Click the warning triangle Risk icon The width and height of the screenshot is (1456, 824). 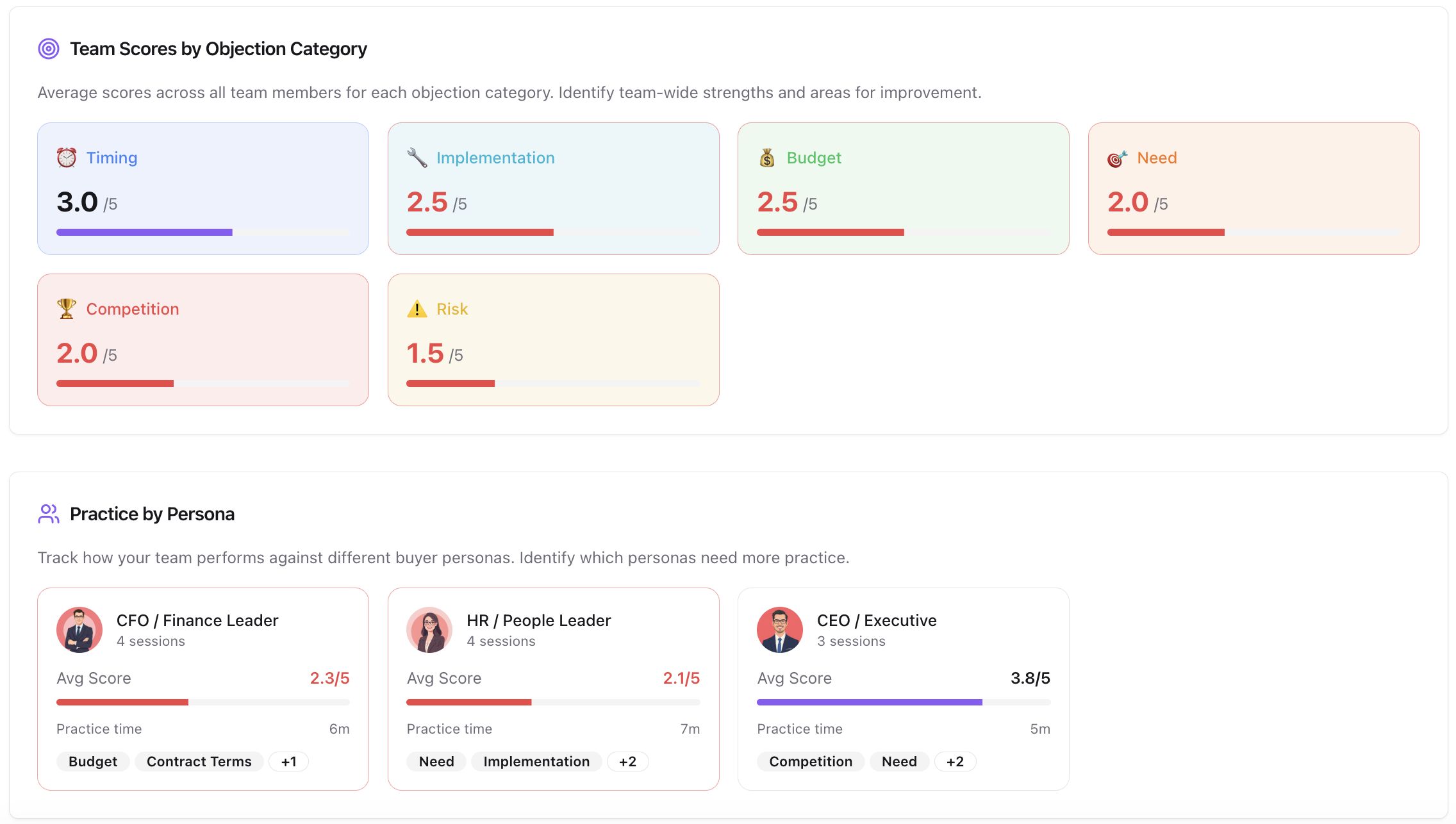[x=417, y=309]
